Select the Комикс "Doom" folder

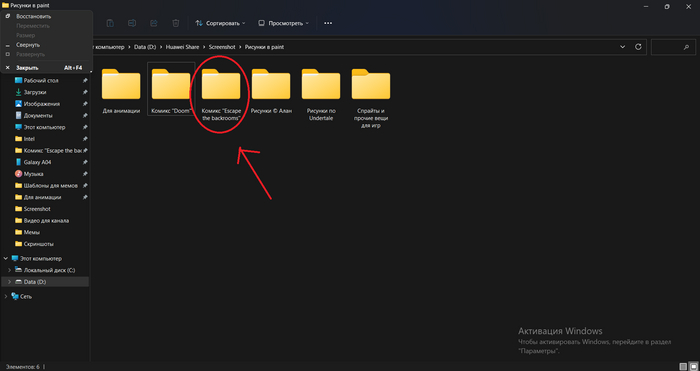point(171,88)
